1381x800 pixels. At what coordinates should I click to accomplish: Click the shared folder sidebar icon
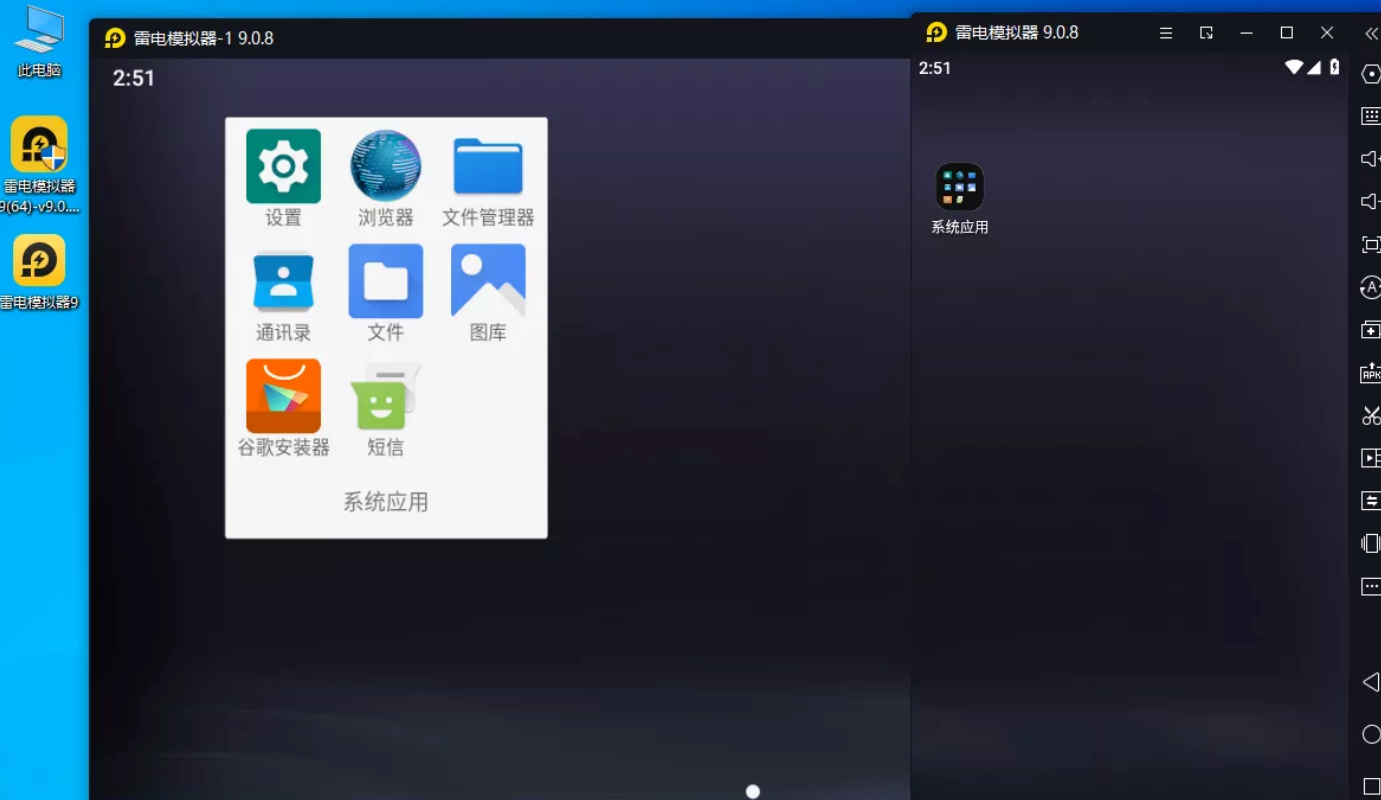pos(1370,329)
